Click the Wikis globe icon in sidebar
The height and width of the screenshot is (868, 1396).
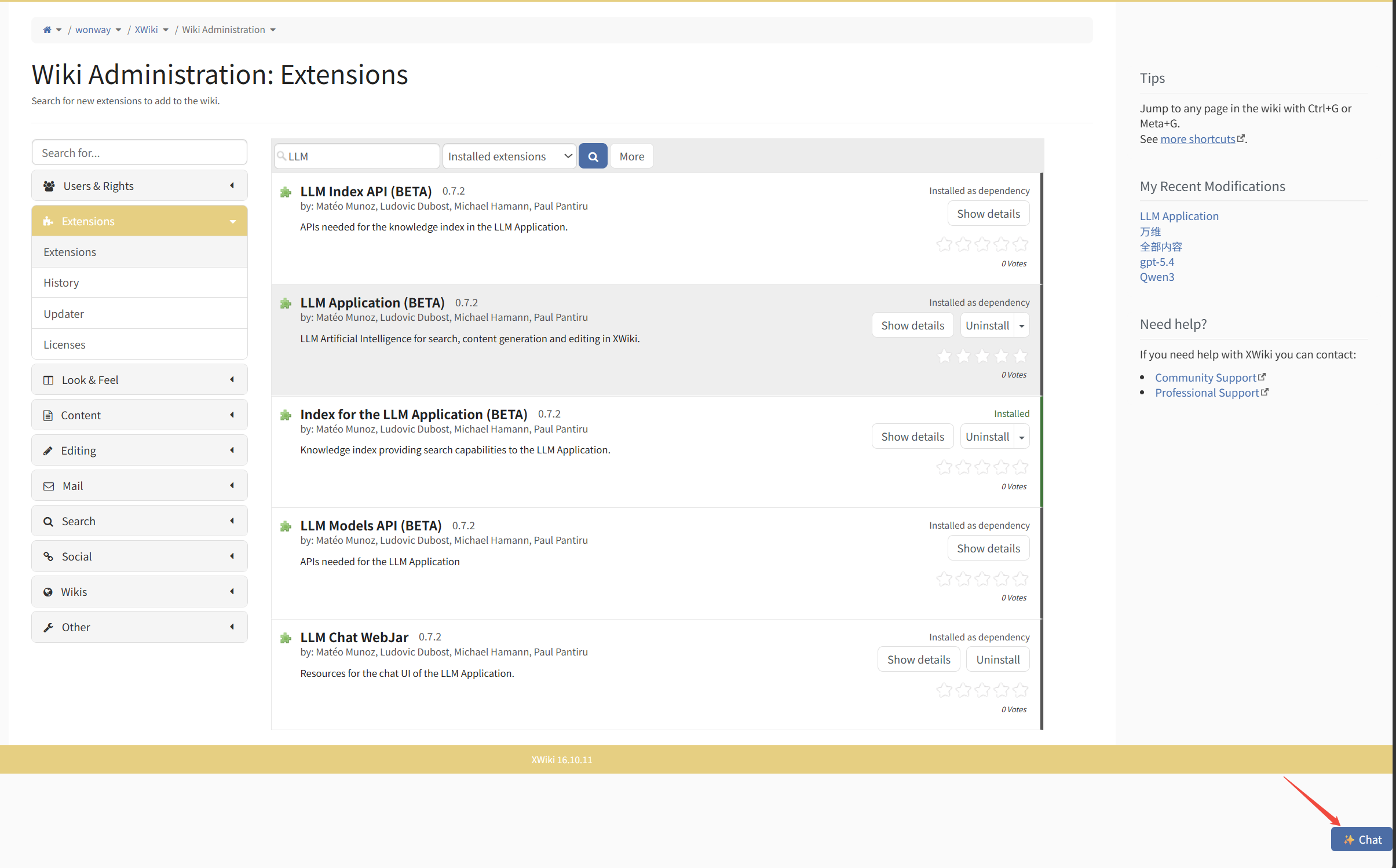48,592
